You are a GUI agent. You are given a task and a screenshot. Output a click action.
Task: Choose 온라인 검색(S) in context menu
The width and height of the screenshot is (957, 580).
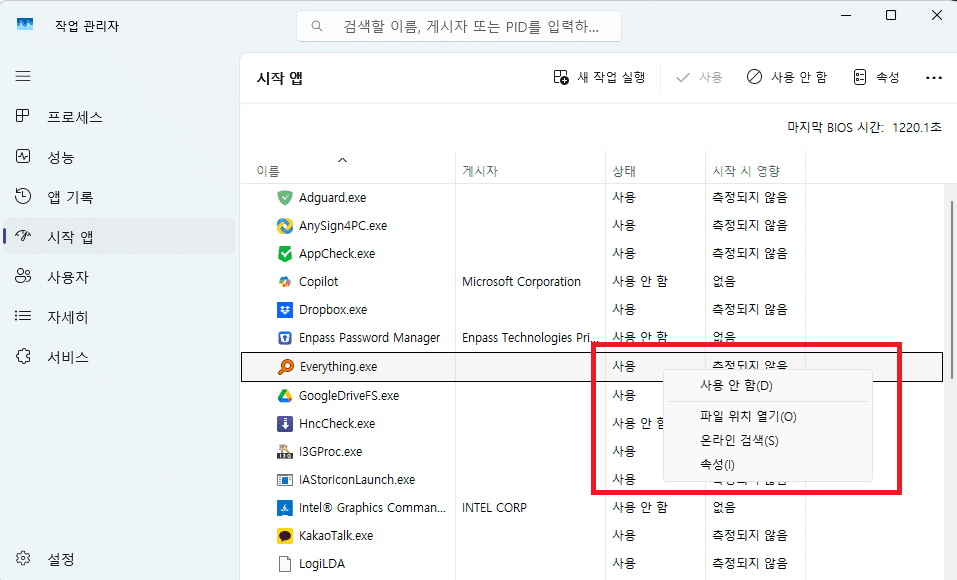[x=768, y=441]
